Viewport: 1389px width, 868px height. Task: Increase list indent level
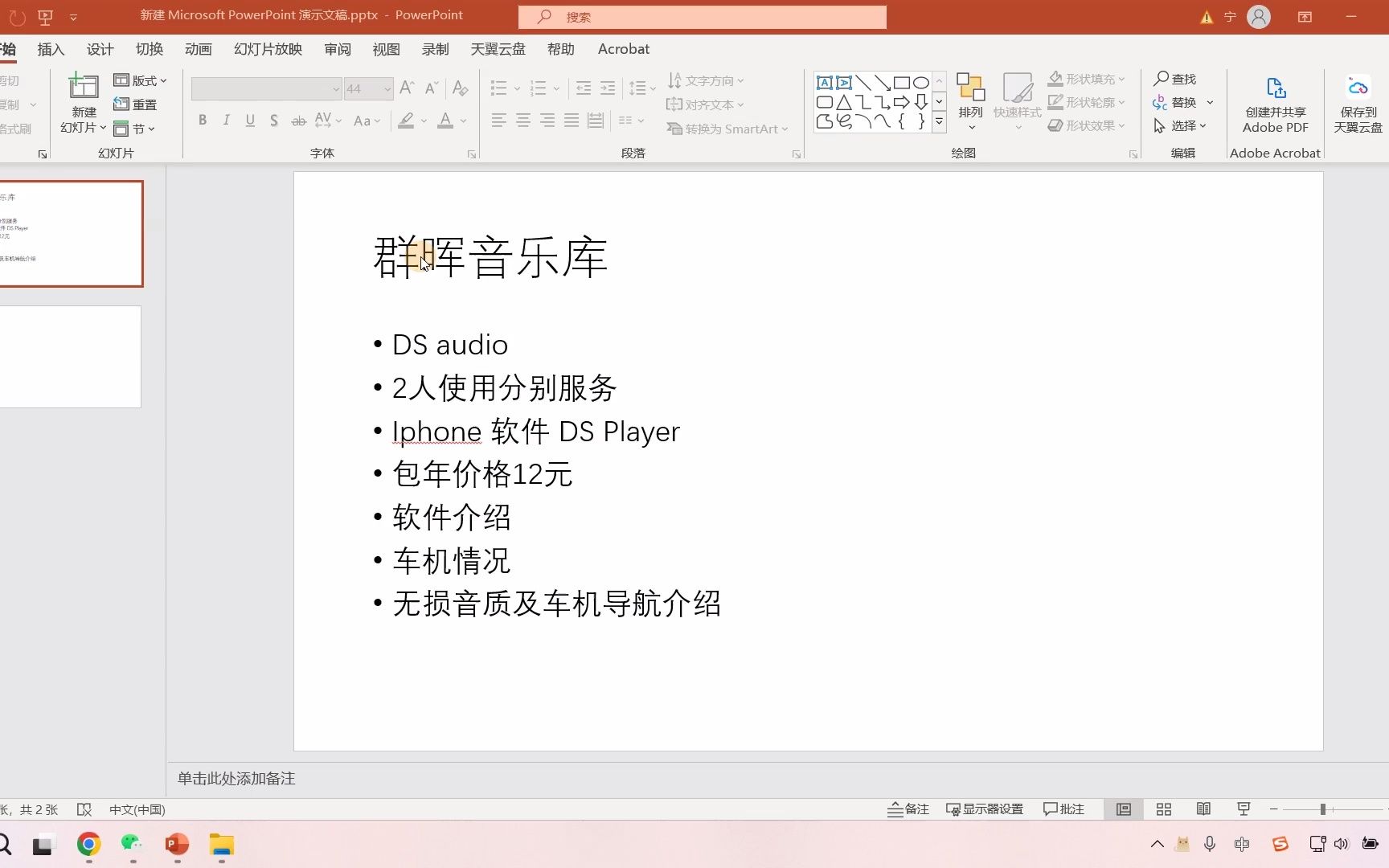coord(608,88)
